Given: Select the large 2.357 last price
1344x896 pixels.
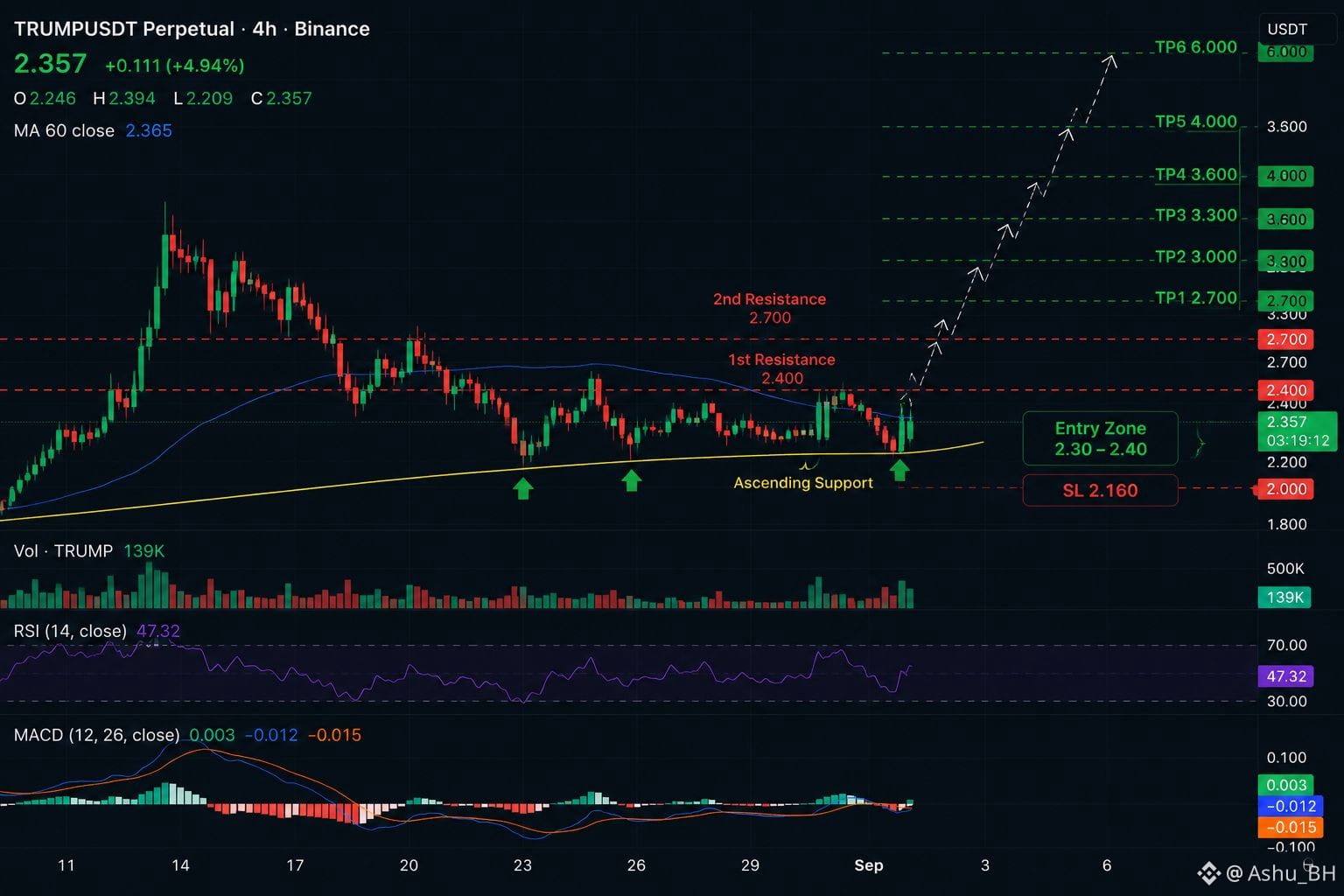Looking at the screenshot, I should click(x=51, y=64).
